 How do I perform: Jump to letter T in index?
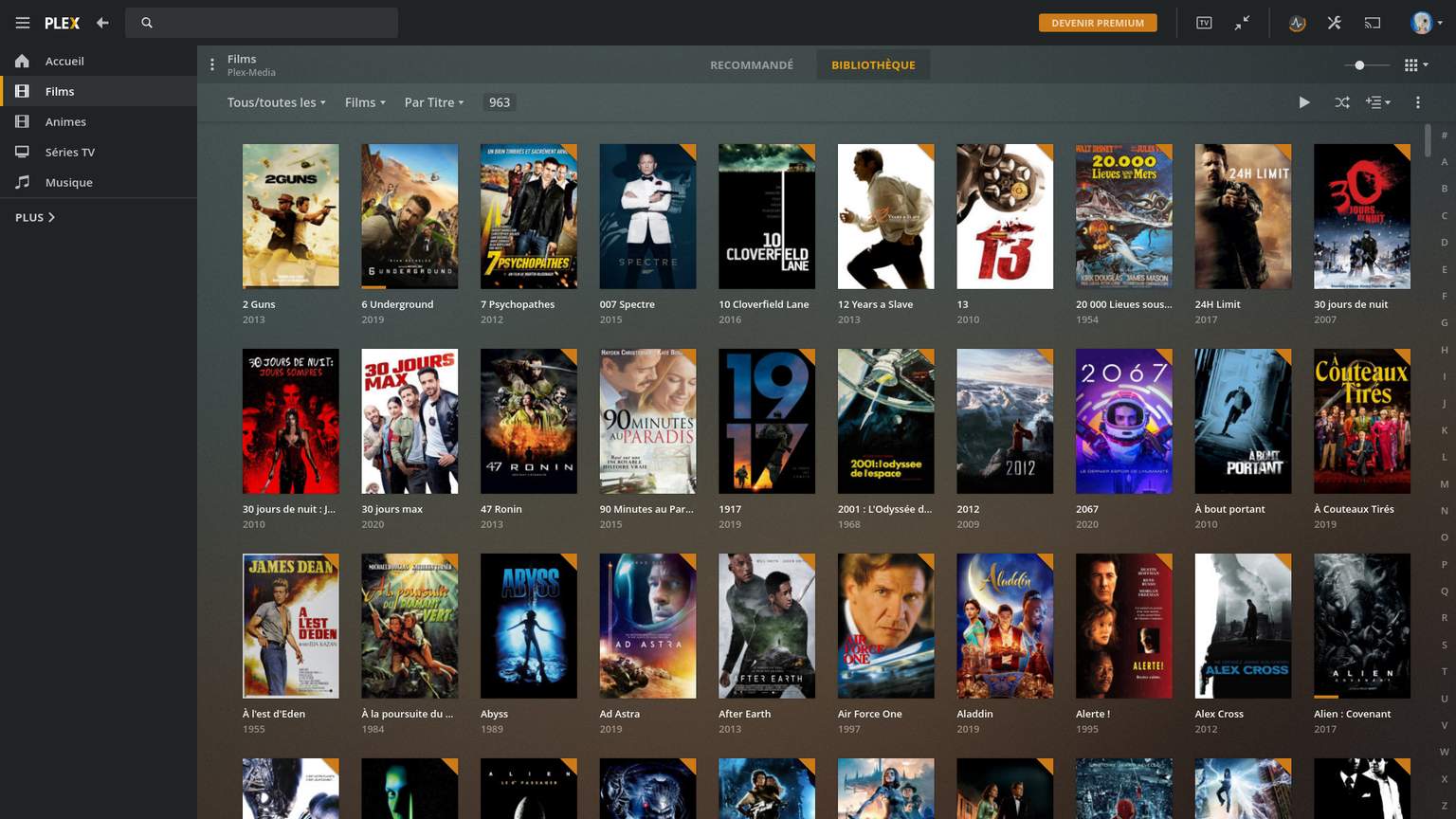click(1445, 672)
